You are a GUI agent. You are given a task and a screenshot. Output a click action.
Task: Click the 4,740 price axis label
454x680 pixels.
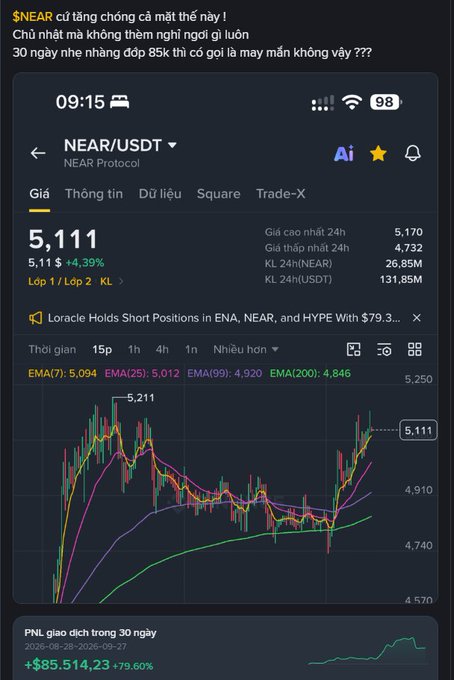coord(418,546)
